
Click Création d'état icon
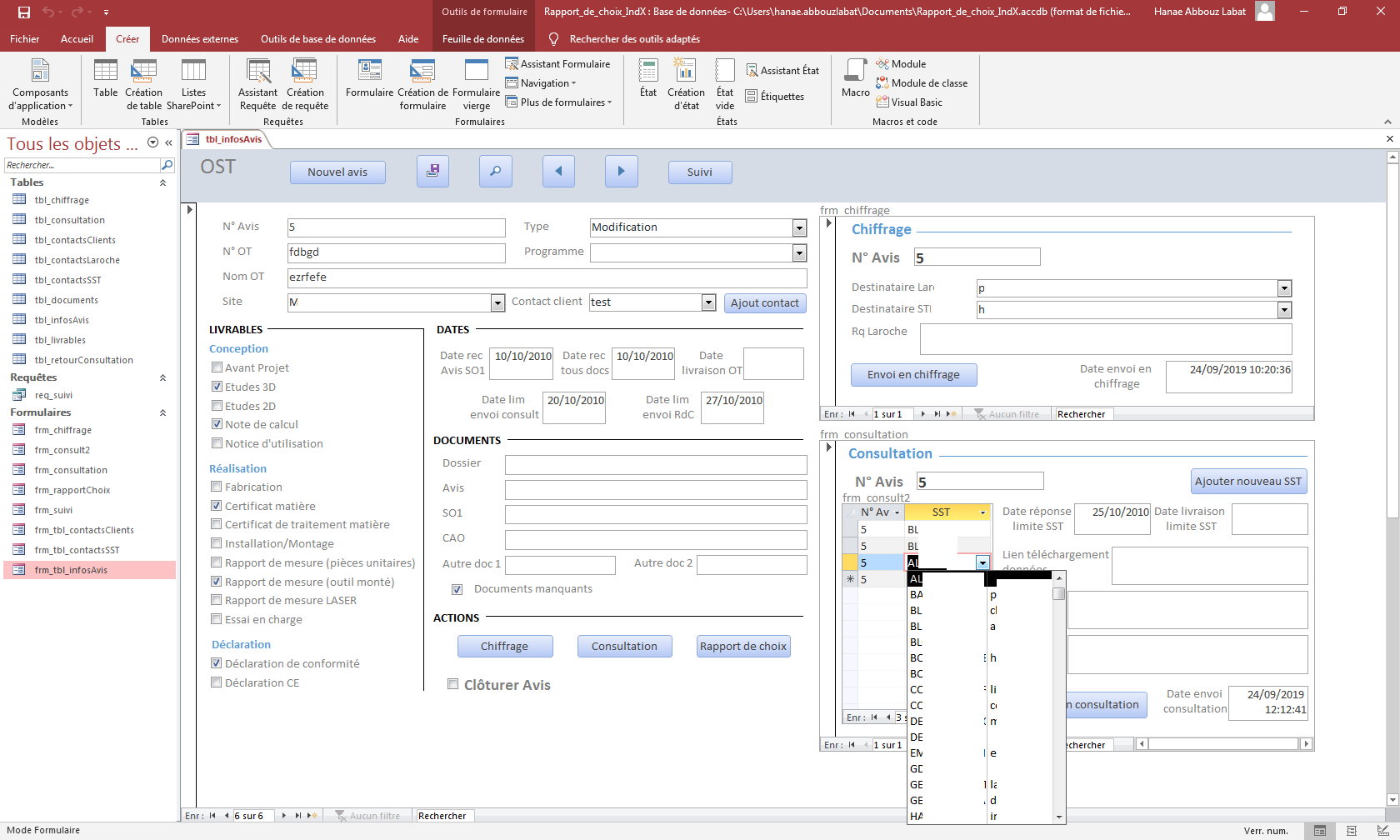[686, 84]
